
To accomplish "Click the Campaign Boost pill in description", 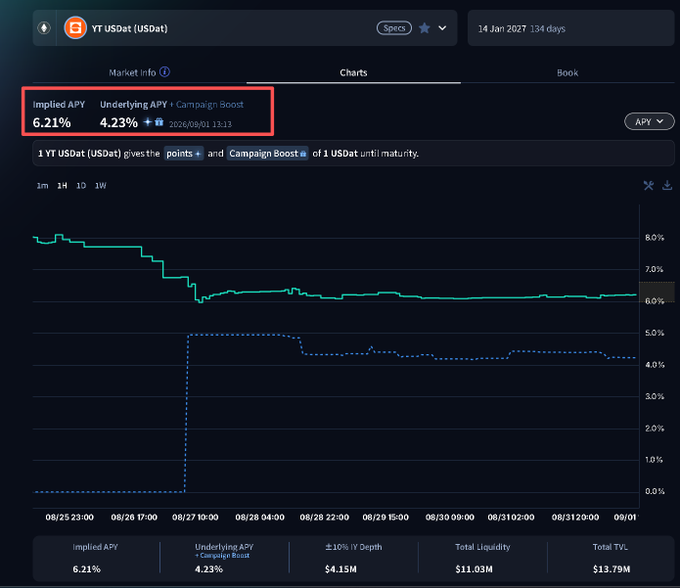I will pyautogui.click(x=268, y=154).
